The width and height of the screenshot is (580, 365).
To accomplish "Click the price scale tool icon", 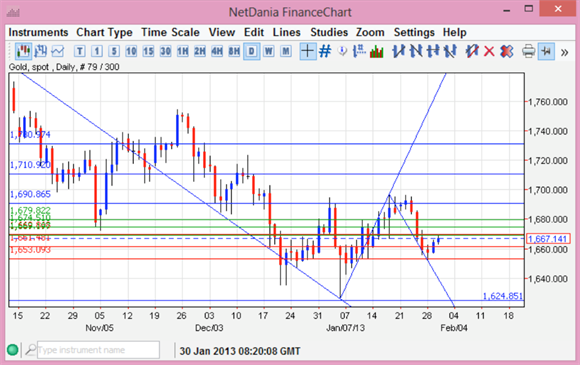I will point(359,51).
